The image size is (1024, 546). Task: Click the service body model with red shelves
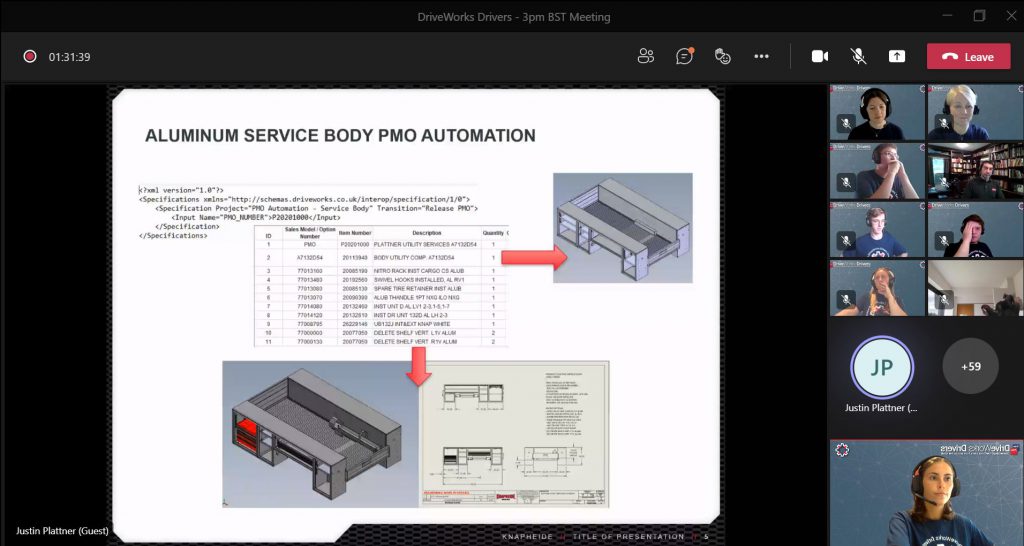(x=320, y=434)
